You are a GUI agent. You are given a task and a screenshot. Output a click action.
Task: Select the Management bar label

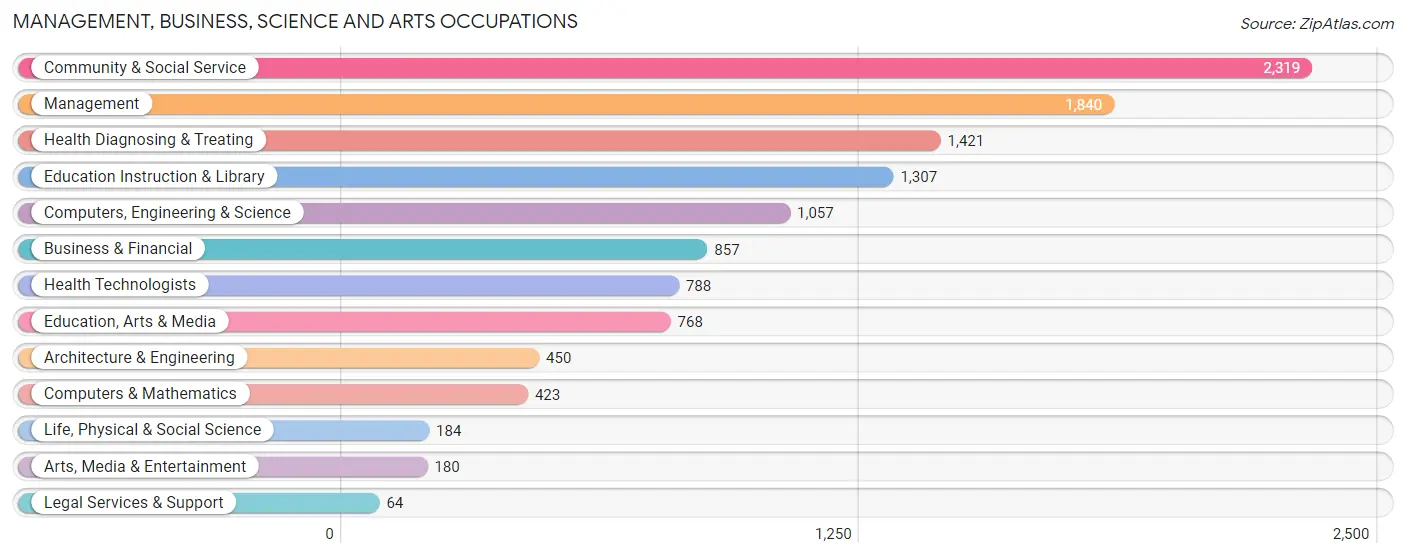(92, 104)
